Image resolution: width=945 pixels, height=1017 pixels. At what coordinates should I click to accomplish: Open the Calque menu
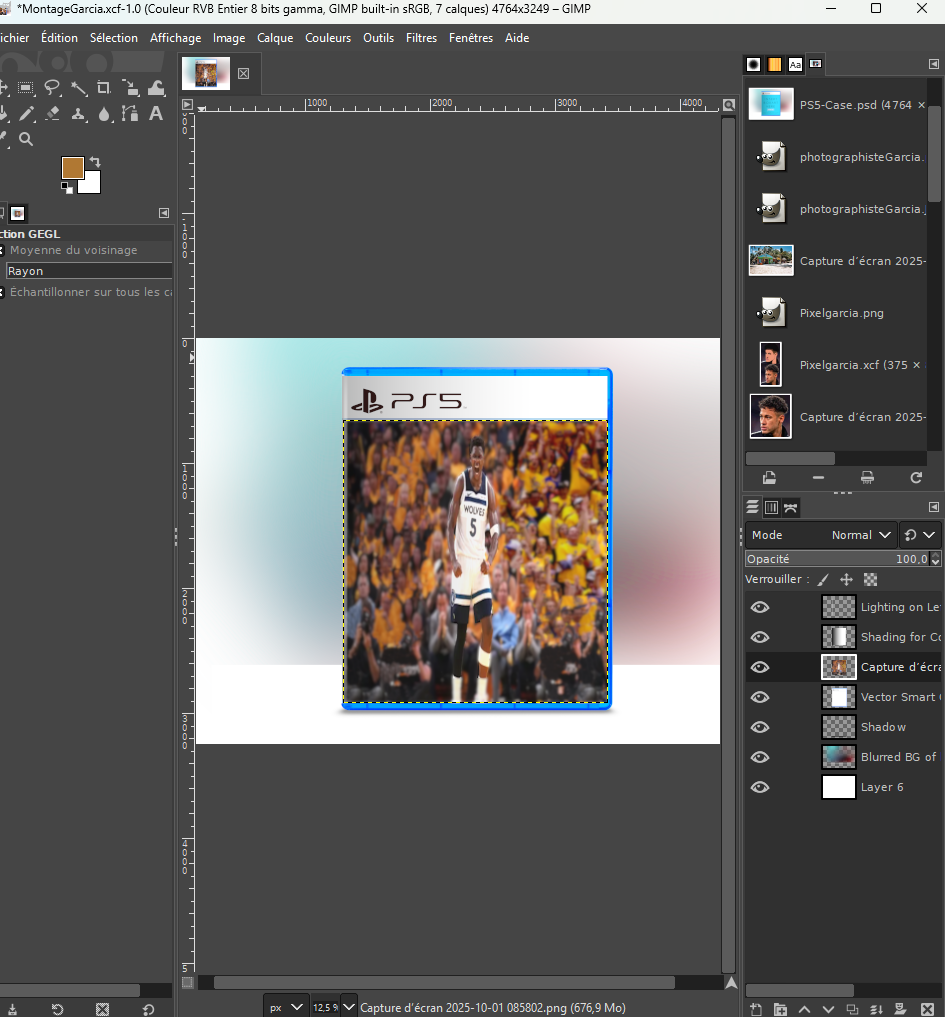coord(275,38)
